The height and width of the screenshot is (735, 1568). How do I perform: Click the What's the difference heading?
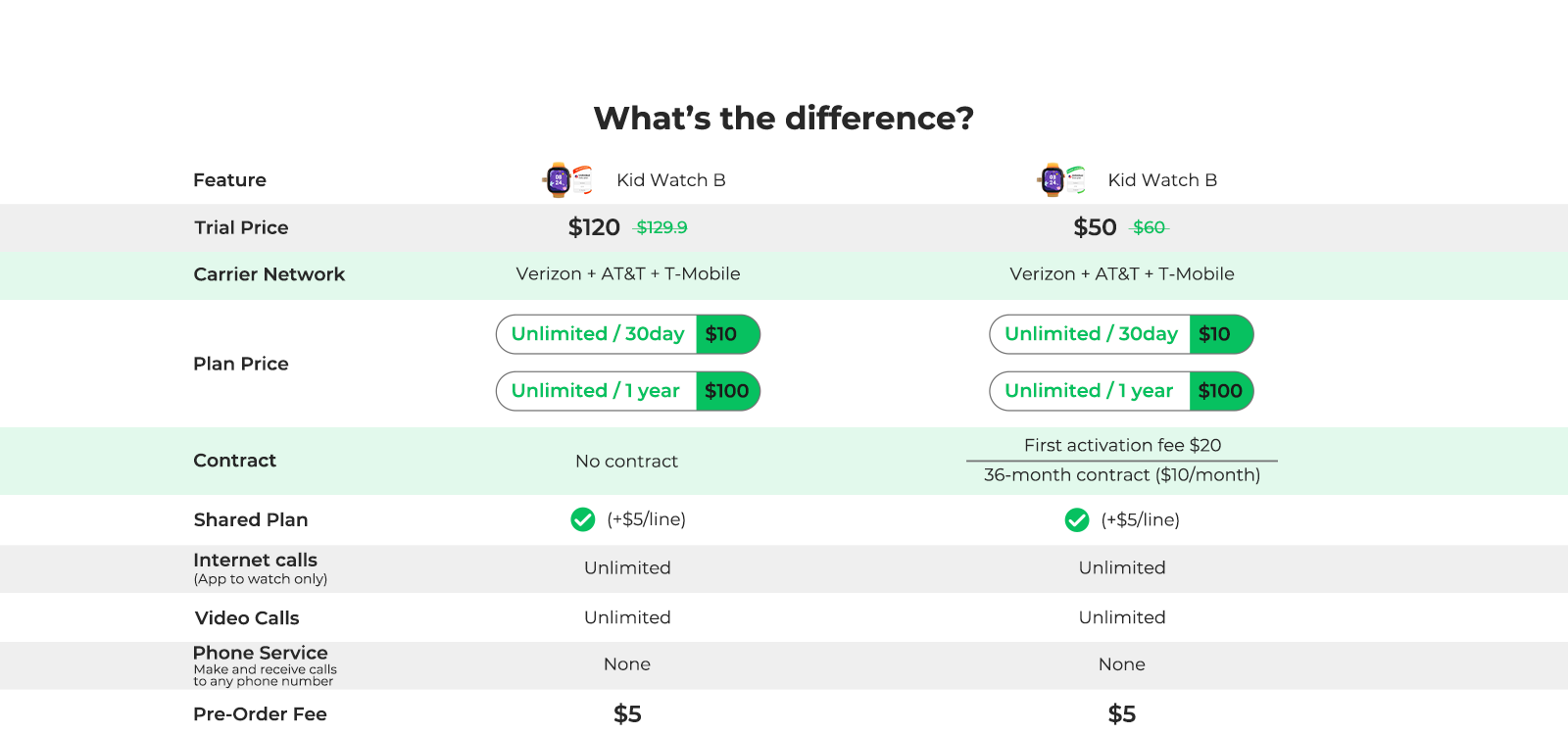coord(784,119)
